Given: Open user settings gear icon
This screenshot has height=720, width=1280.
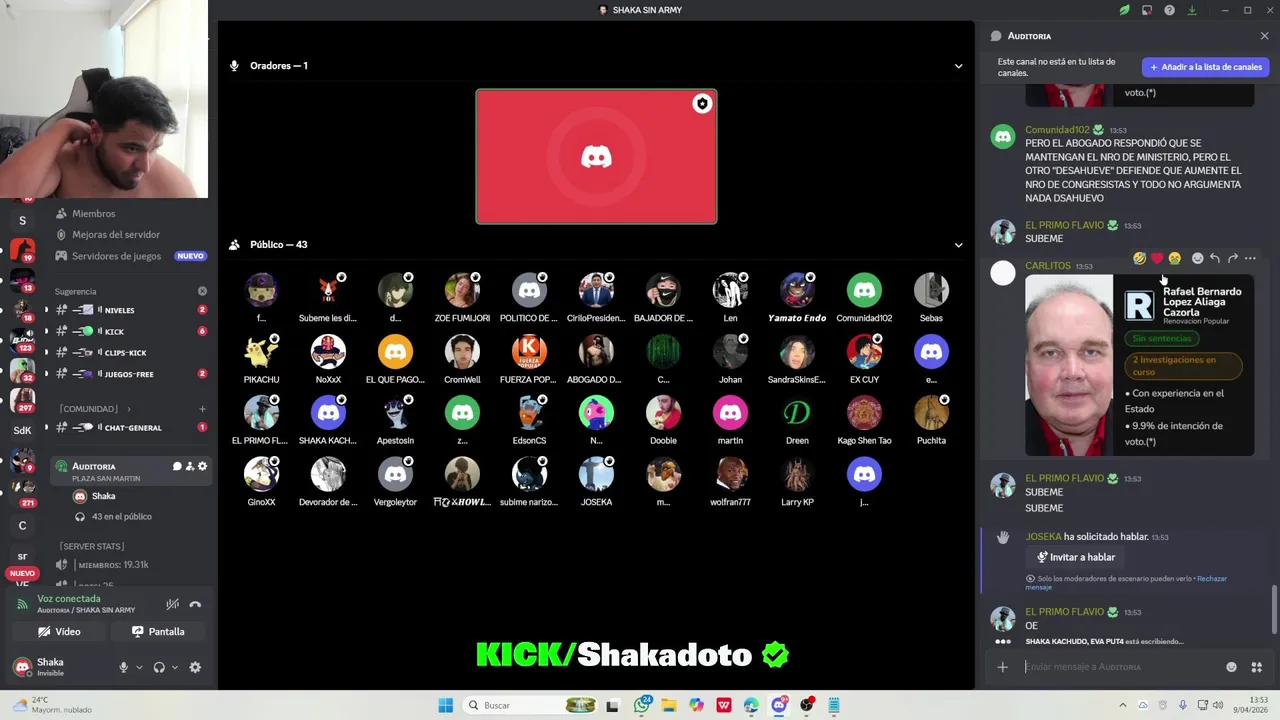Looking at the screenshot, I should (195, 667).
